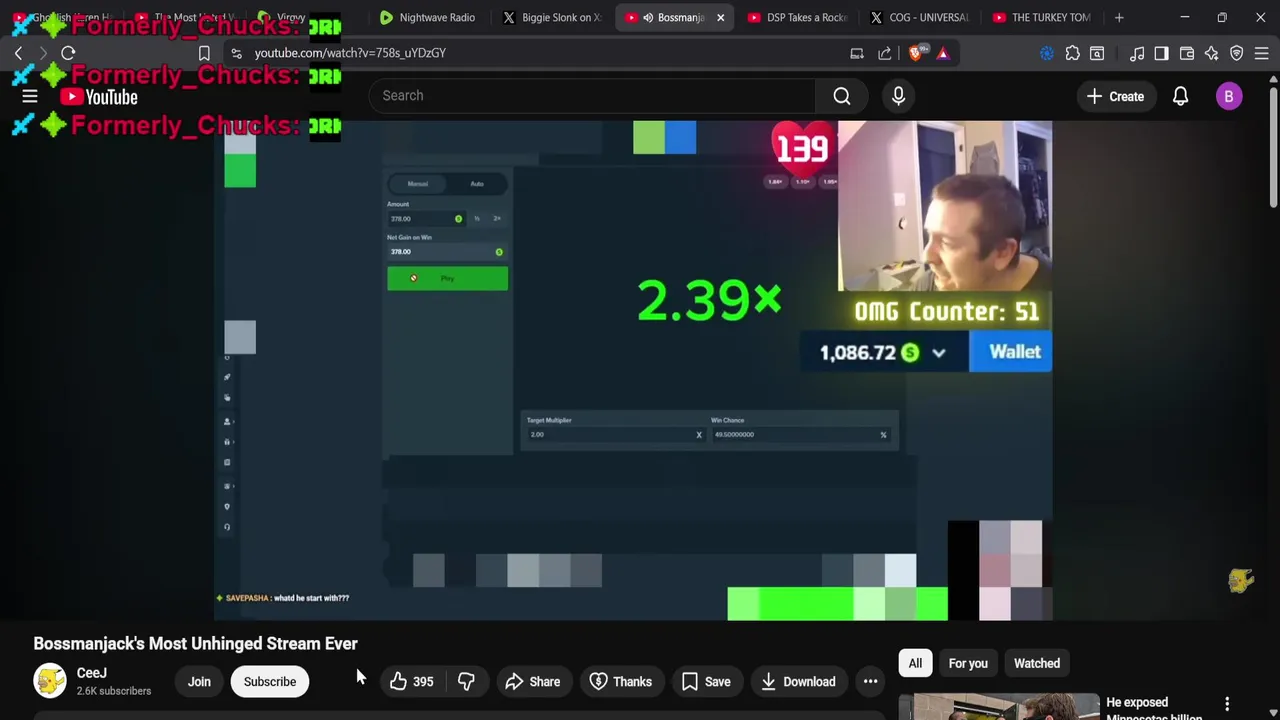The image size is (1280, 720).
Task: Go back to the previous page
Action: tap(18, 53)
